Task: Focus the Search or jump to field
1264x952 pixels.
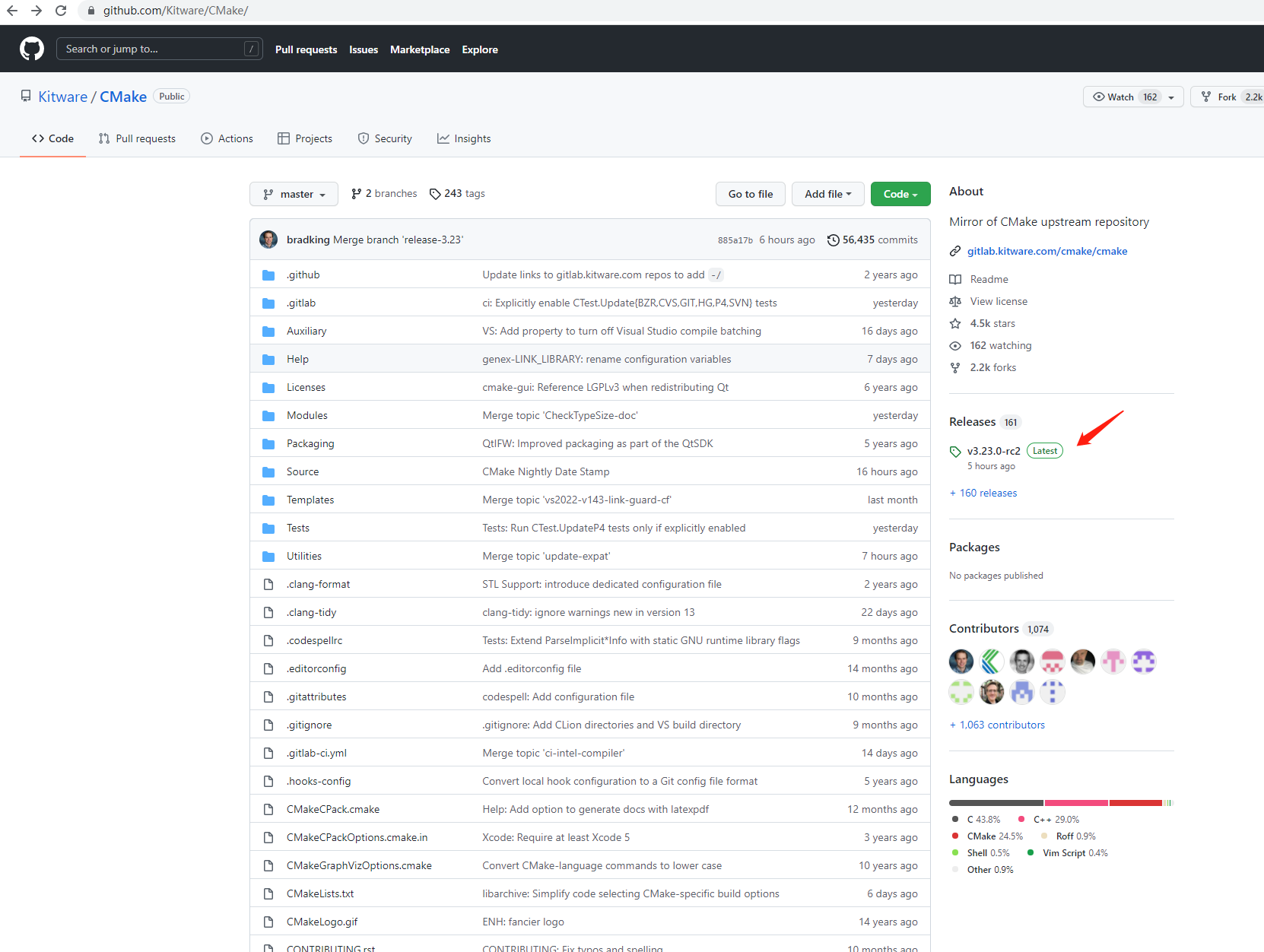Action: pyautogui.click(x=160, y=49)
